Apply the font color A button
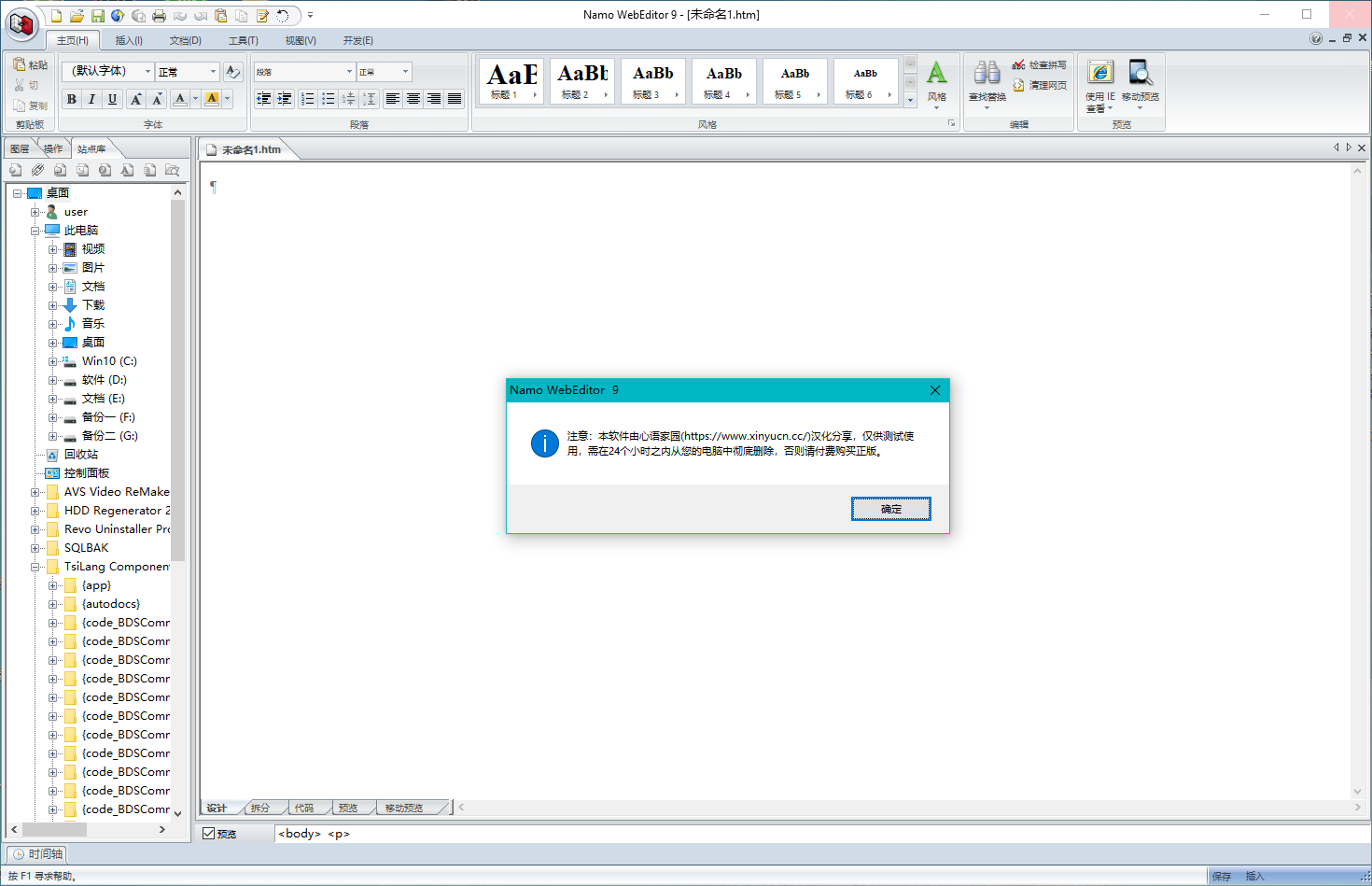 coord(180,99)
